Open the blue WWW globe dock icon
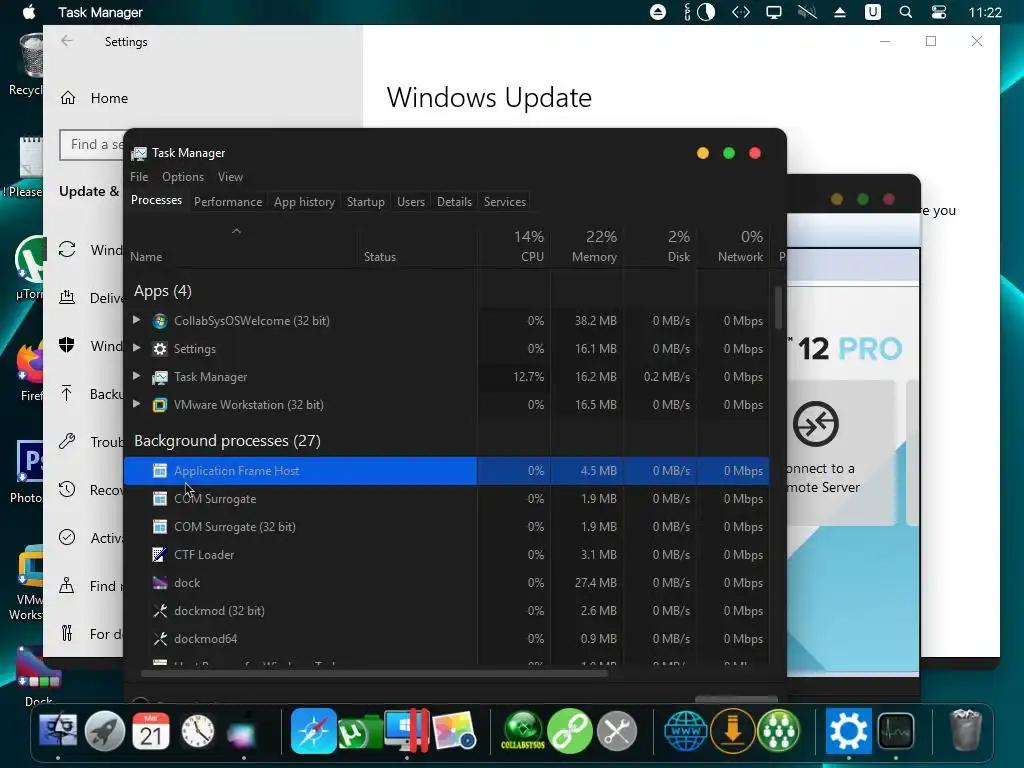The height and width of the screenshot is (768, 1024). tap(686, 731)
